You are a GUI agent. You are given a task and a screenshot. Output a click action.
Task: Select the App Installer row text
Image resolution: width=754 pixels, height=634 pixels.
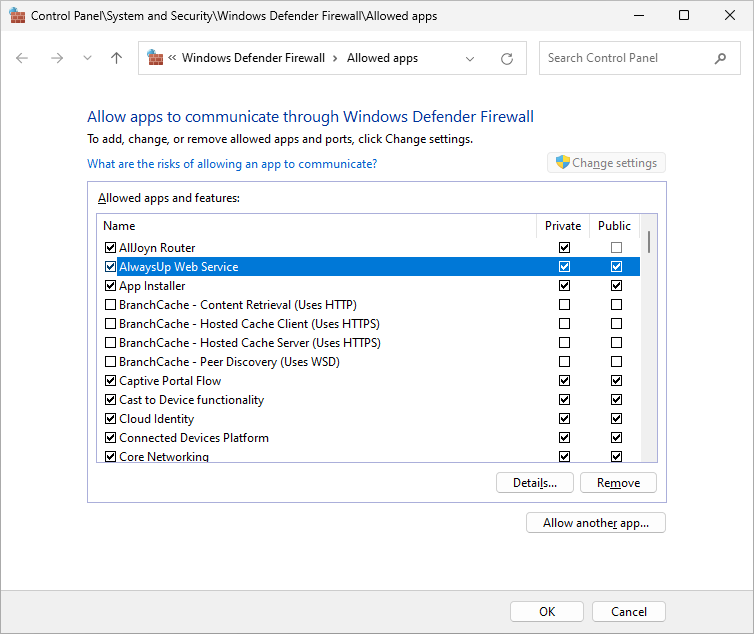(x=152, y=286)
